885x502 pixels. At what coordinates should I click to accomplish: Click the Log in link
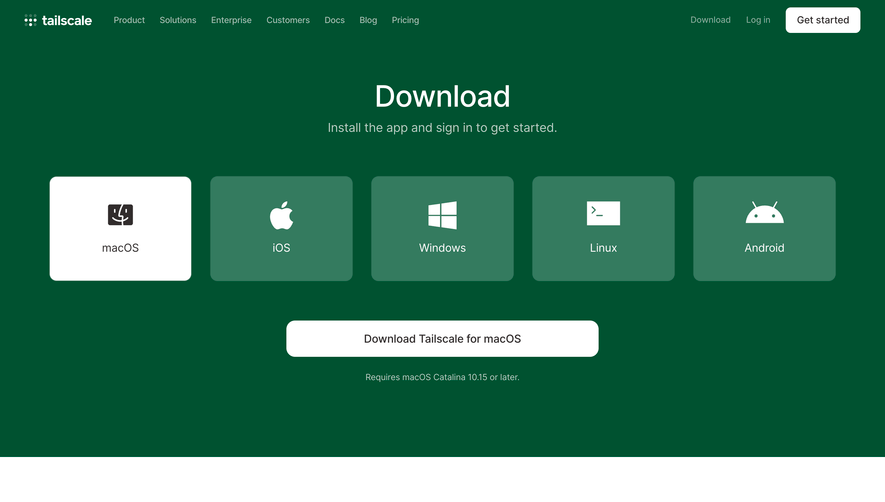(758, 20)
